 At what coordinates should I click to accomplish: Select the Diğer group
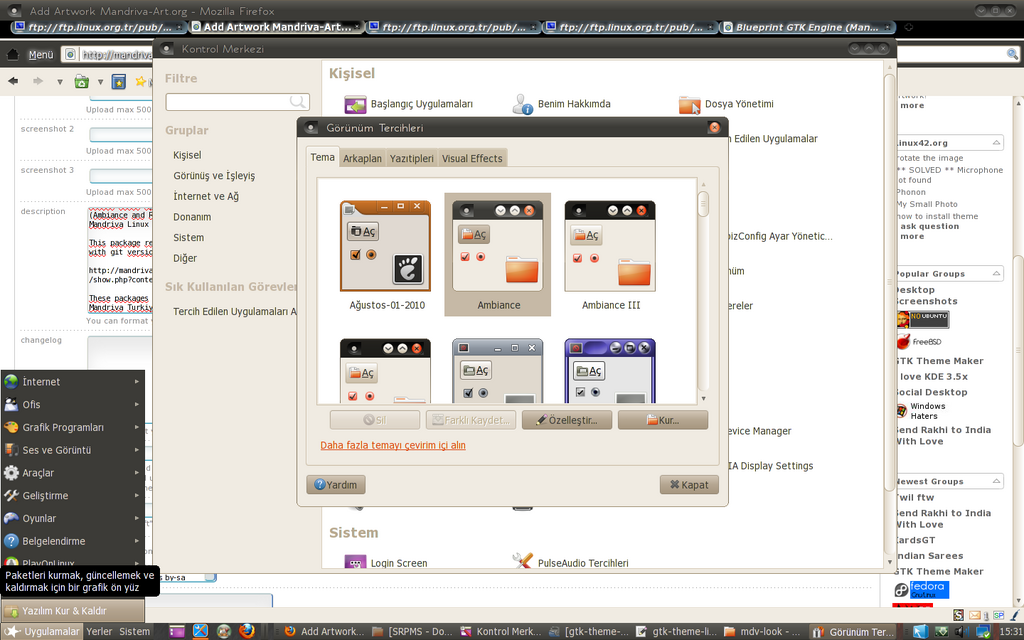click(185, 258)
